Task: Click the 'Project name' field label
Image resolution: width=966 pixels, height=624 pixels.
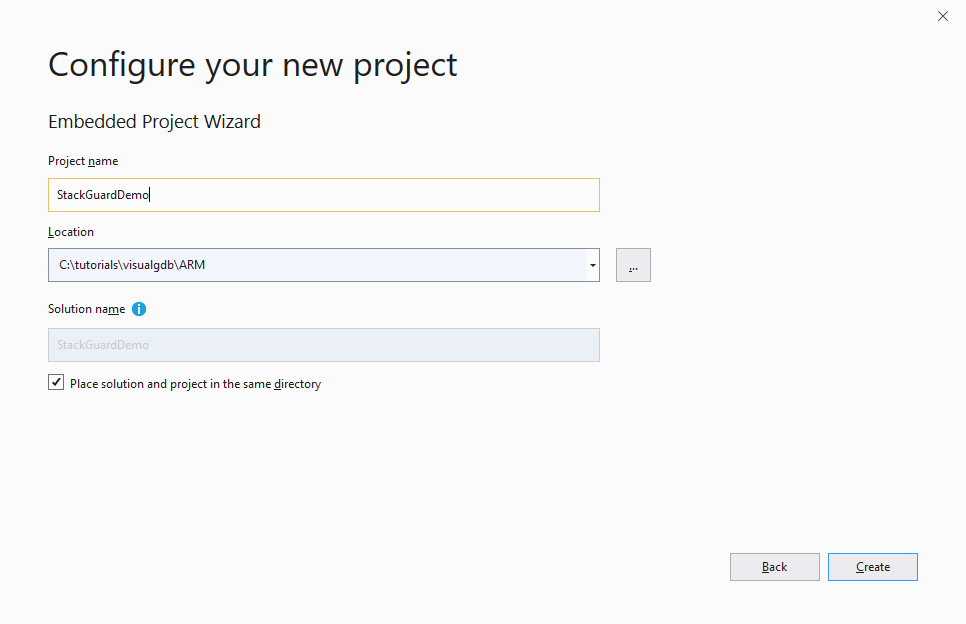Action: click(83, 161)
